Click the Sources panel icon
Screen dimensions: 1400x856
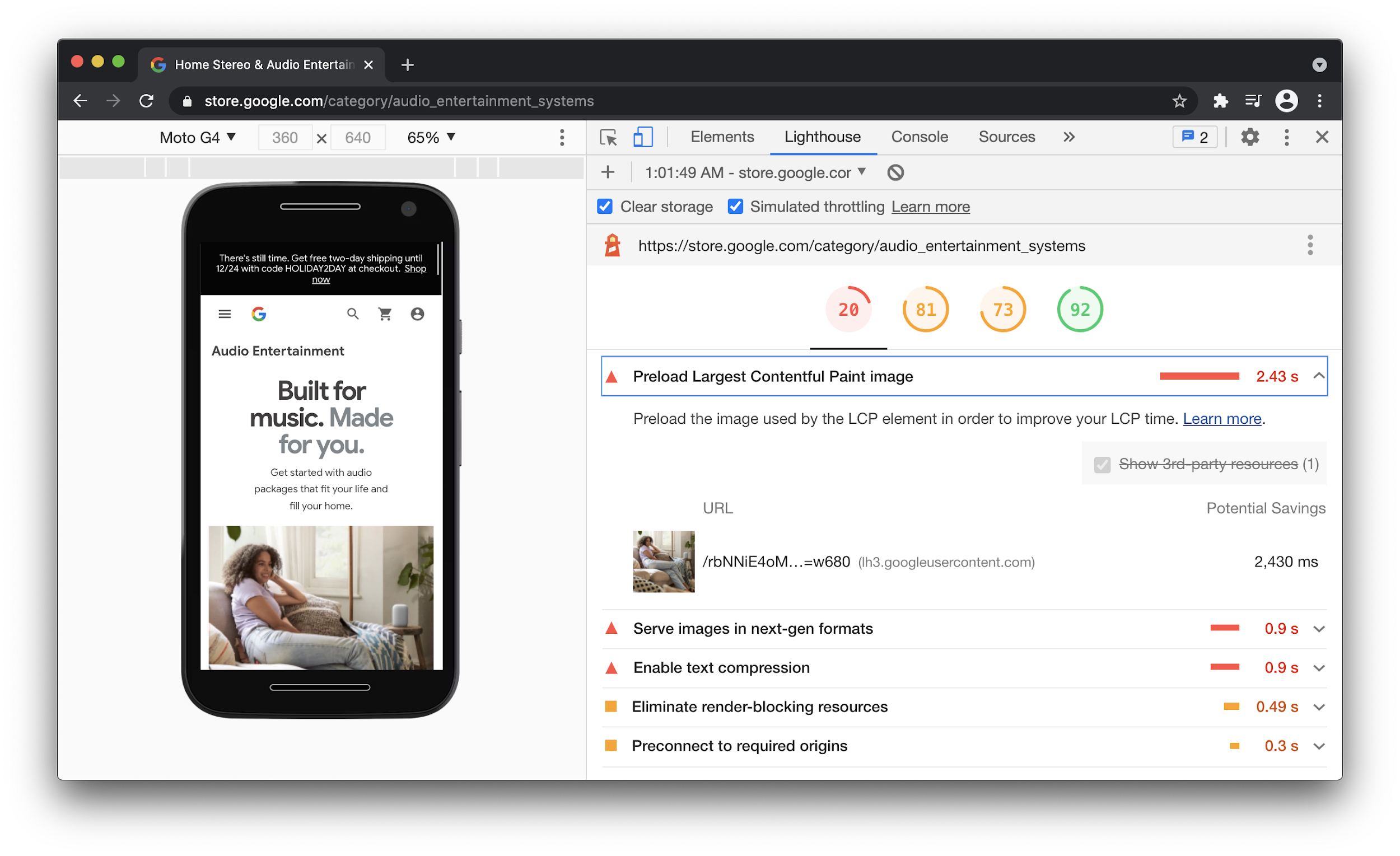1005,138
